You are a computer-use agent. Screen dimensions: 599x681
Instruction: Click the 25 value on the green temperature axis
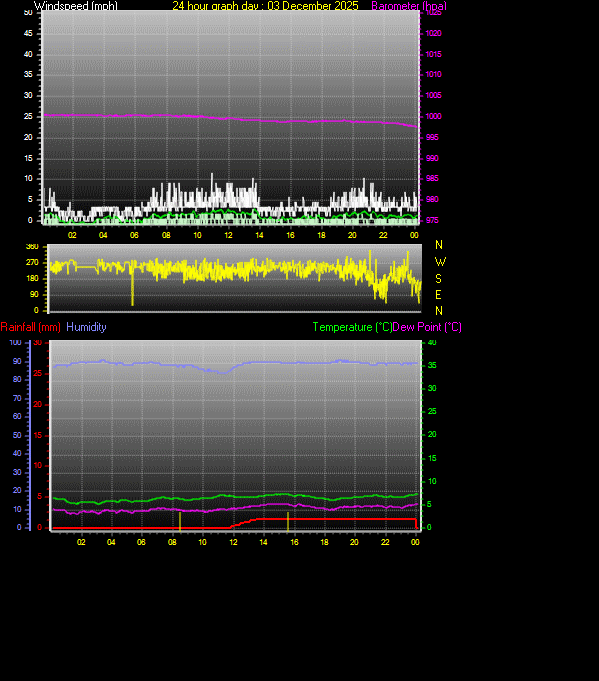point(432,411)
